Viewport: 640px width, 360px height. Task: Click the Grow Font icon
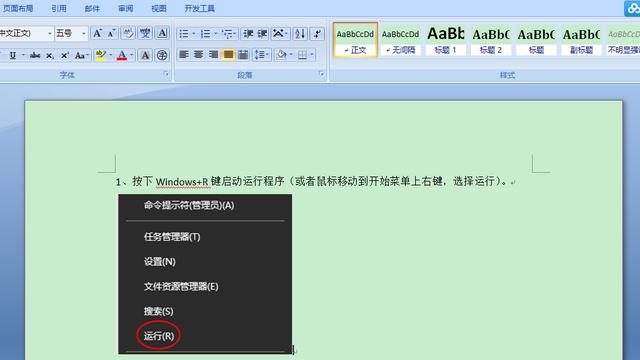coord(97,33)
